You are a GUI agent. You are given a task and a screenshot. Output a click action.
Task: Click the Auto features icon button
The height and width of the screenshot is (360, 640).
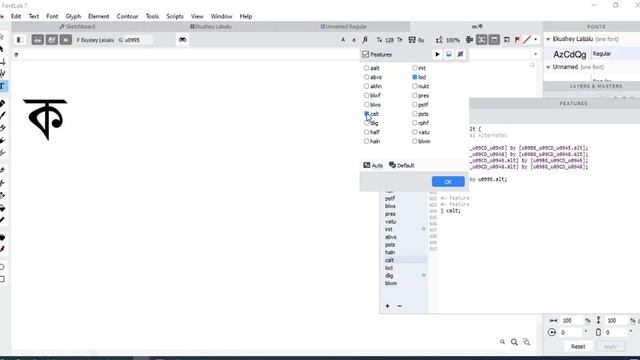373,165
